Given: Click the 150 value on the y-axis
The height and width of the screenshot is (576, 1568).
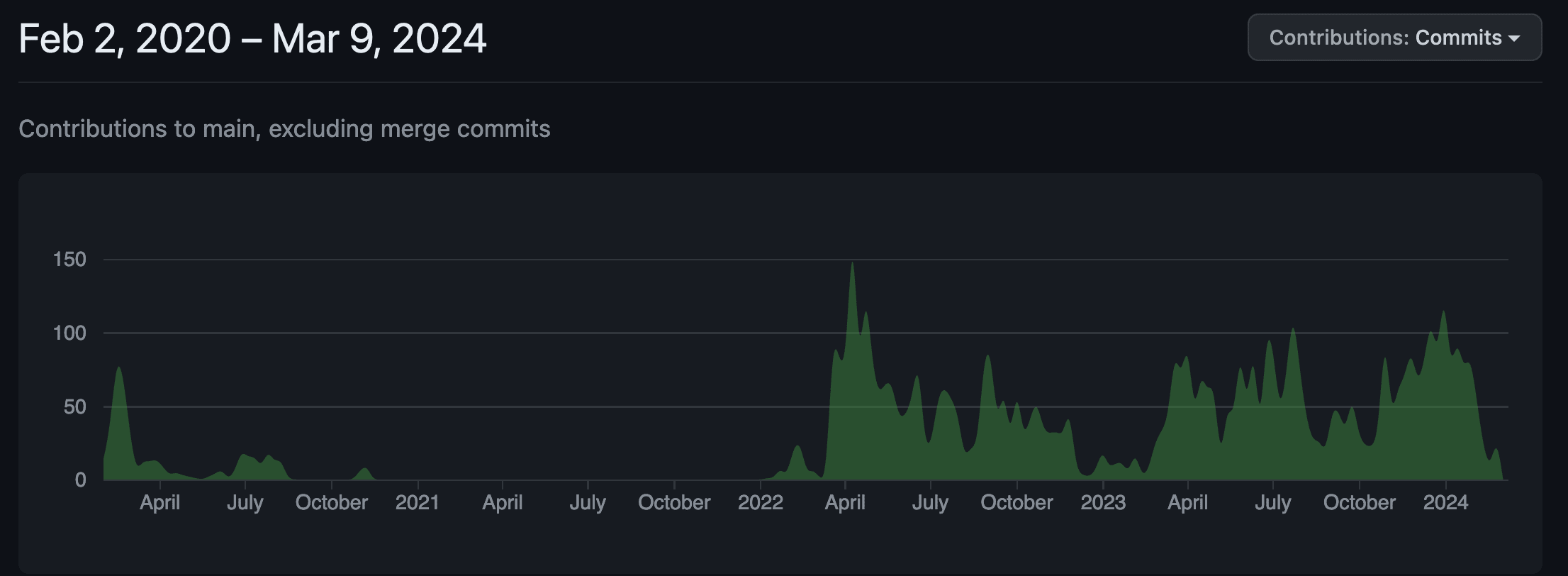Looking at the screenshot, I should [69, 260].
